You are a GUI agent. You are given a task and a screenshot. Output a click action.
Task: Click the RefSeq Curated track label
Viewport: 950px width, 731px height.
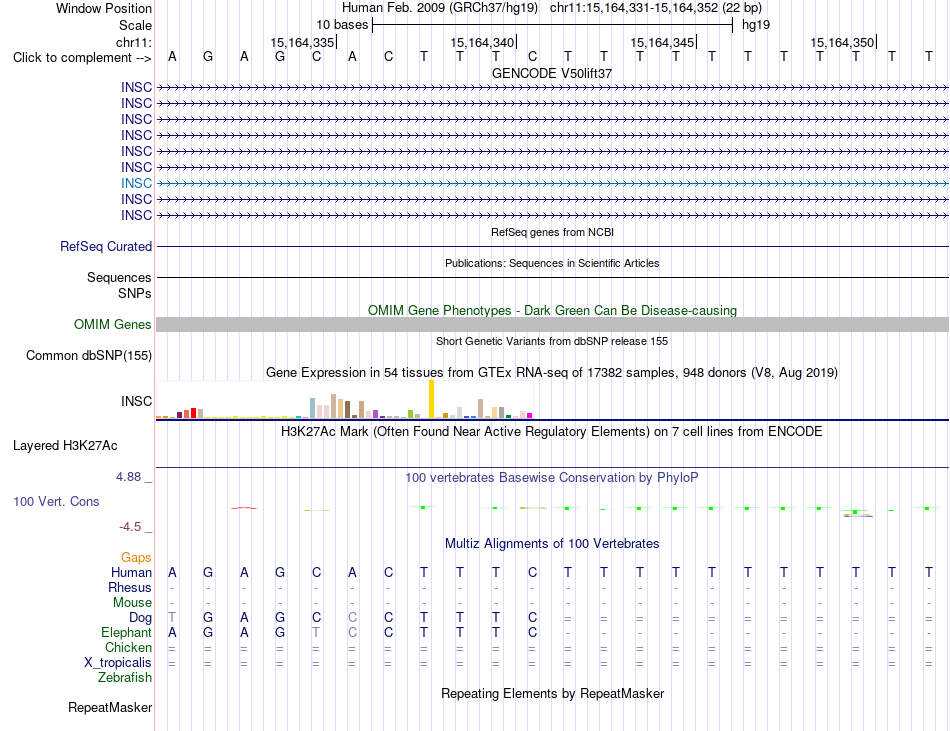[106, 246]
